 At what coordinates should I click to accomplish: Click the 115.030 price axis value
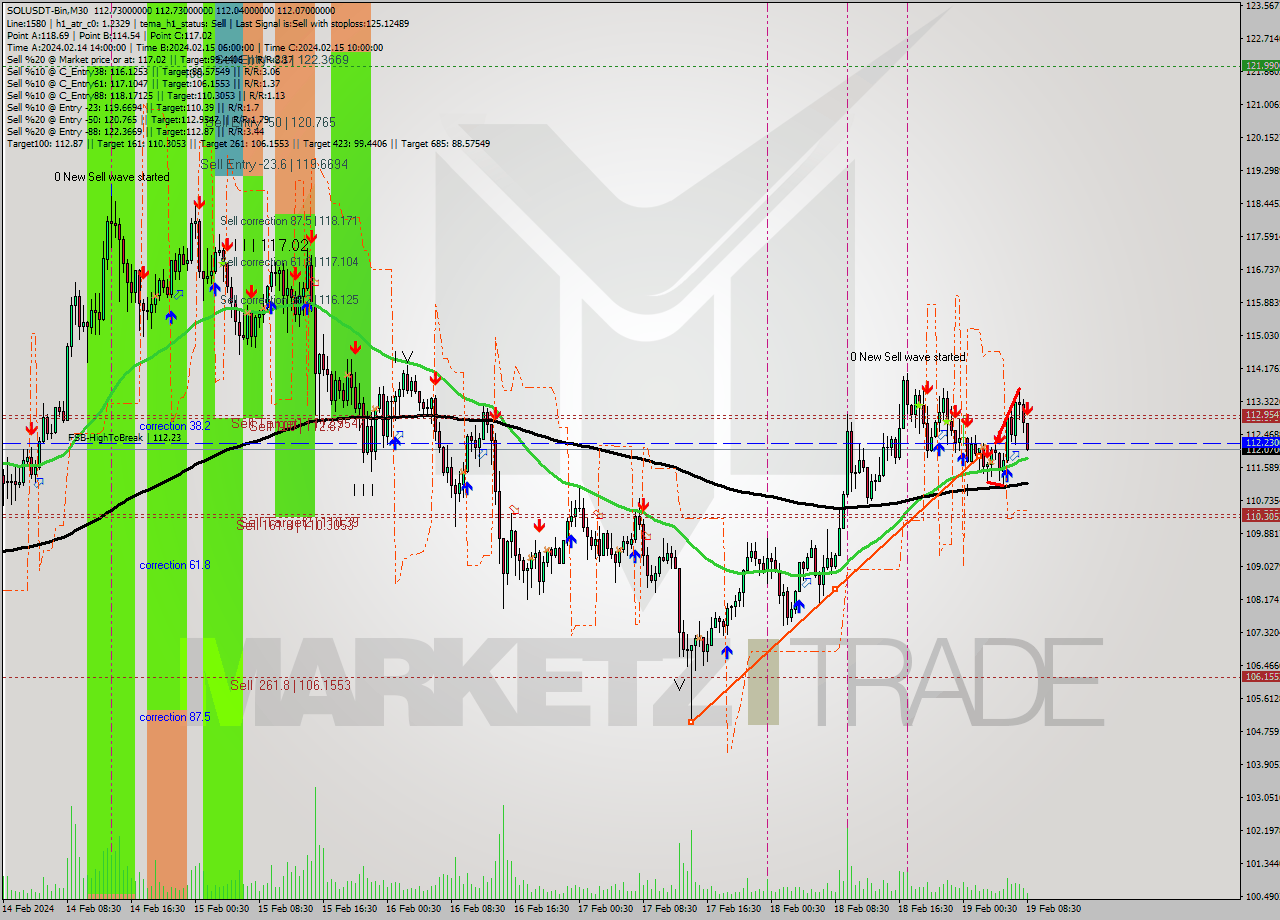click(1262, 335)
